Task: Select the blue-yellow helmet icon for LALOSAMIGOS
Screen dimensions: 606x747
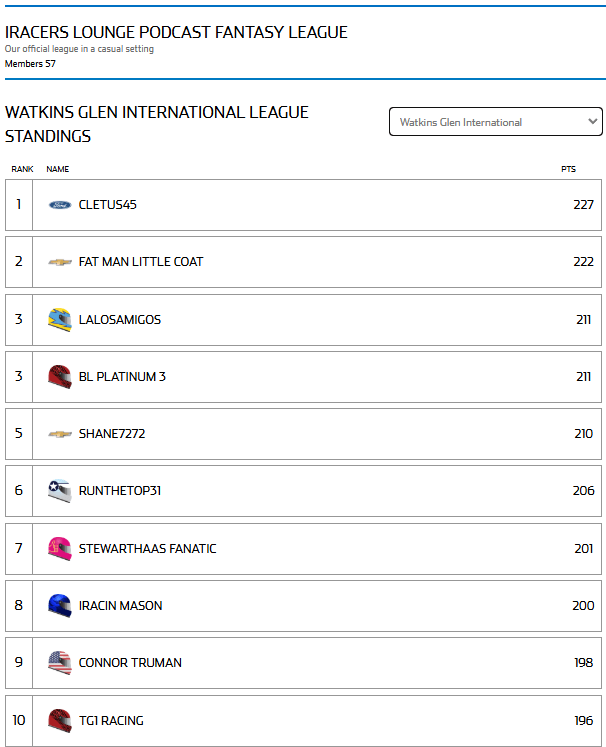Action: [60, 320]
